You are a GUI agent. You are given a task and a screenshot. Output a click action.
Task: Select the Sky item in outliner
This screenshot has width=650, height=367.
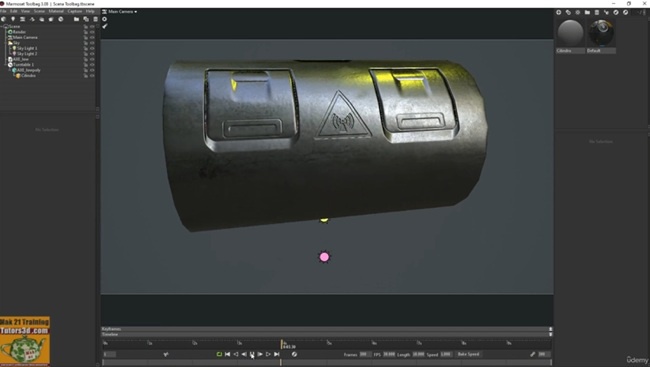(16, 43)
